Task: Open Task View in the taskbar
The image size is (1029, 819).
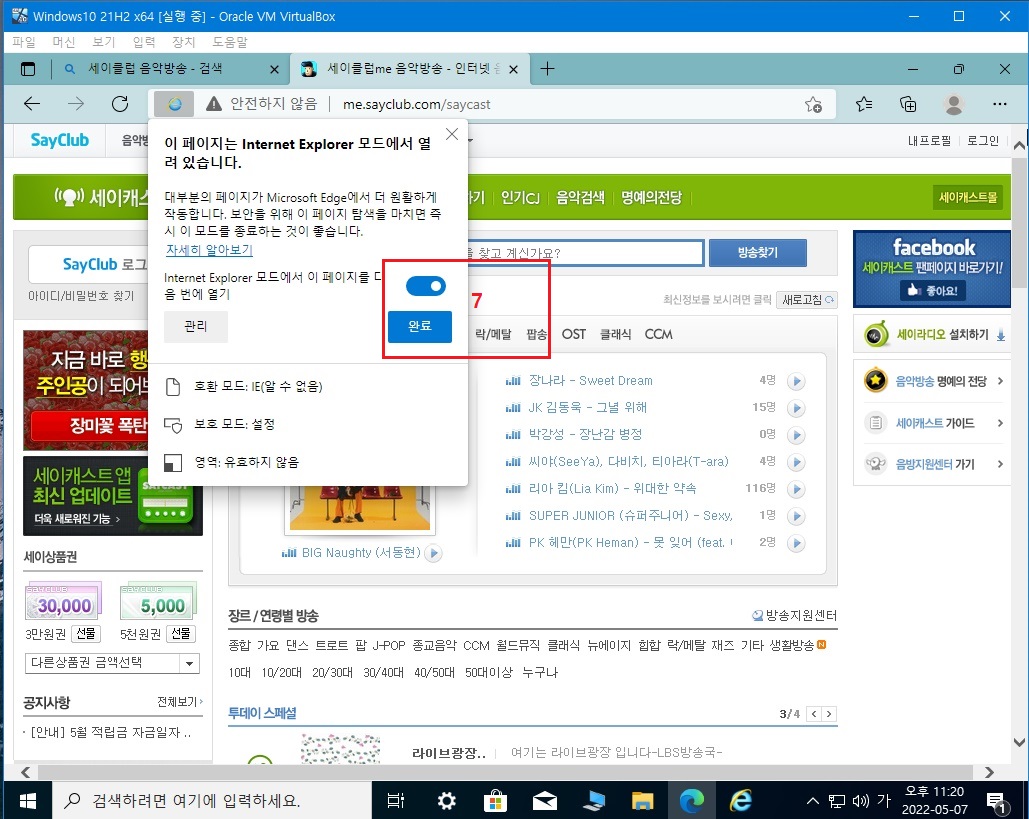Action: click(396, 801)
